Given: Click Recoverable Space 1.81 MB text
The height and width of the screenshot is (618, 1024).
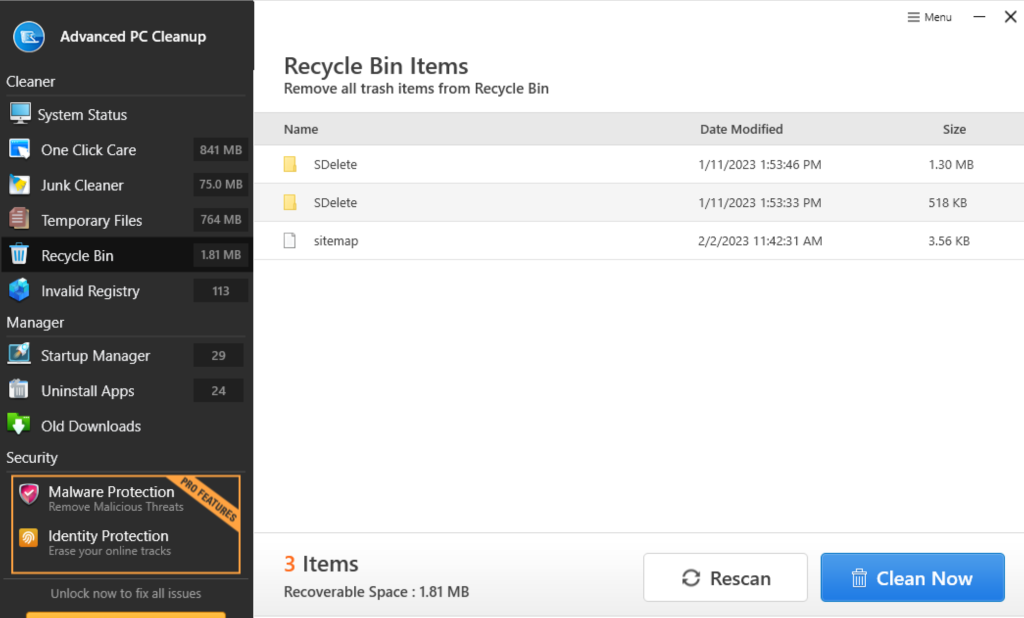Looking at the screenshot, I should click(376, 591).
